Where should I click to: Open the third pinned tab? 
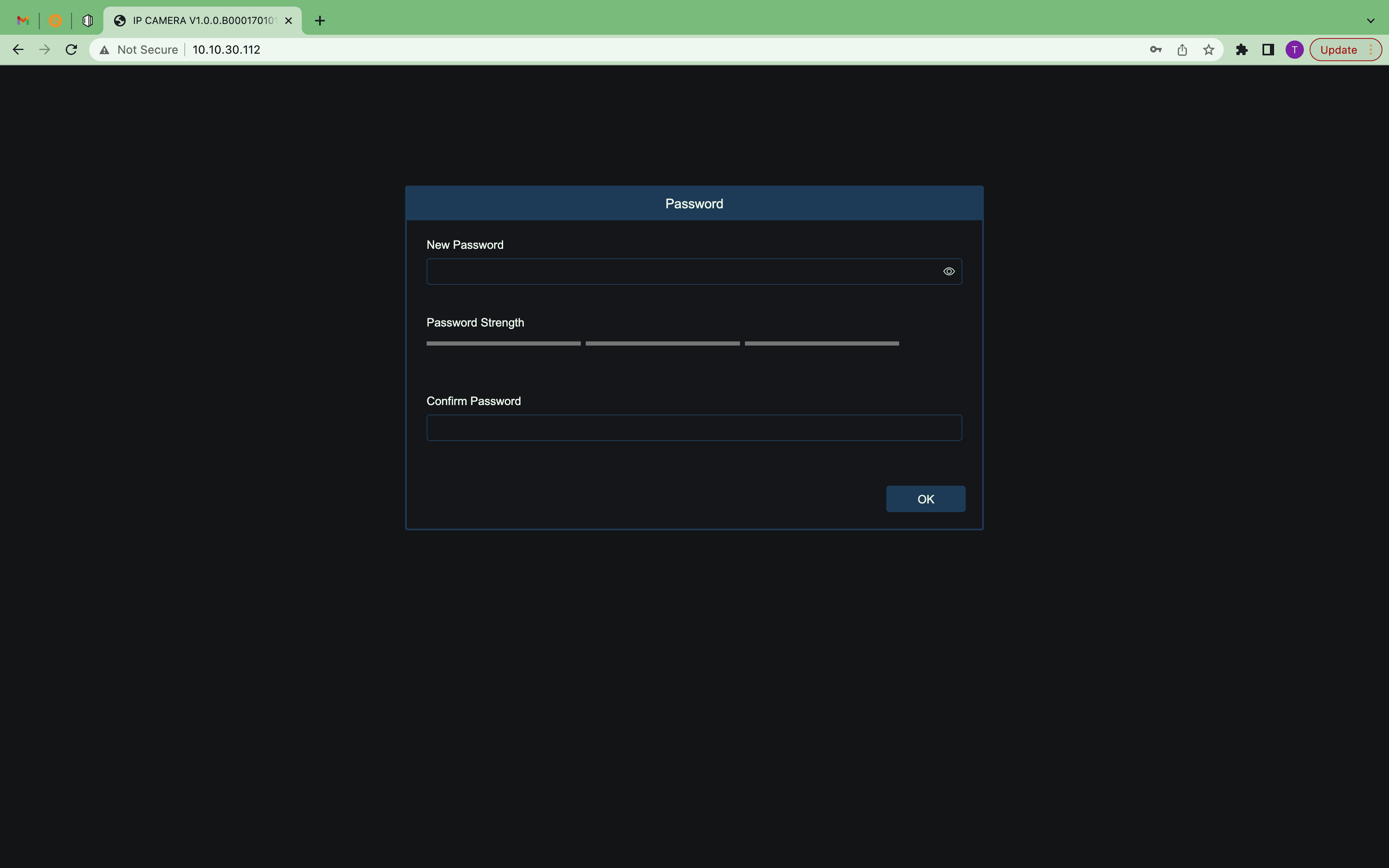click(x=88, y=21)
